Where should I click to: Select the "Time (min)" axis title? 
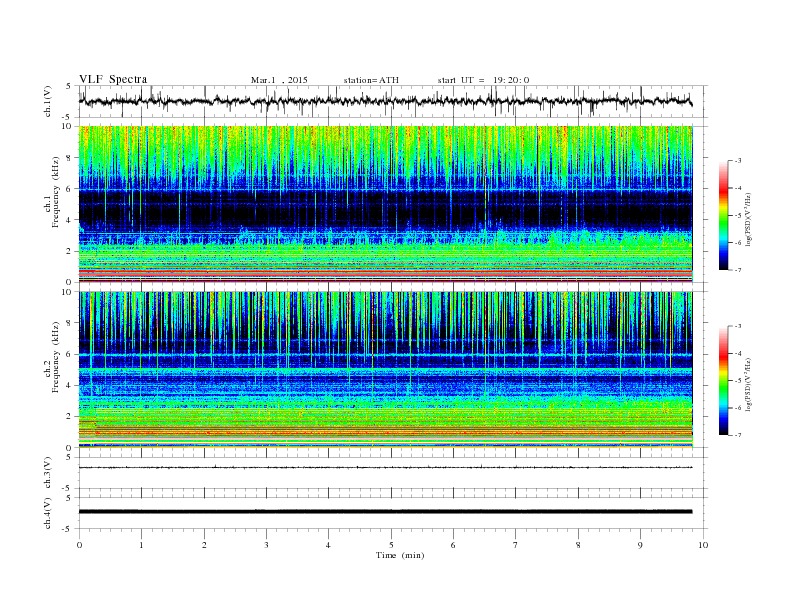(400, 555)
